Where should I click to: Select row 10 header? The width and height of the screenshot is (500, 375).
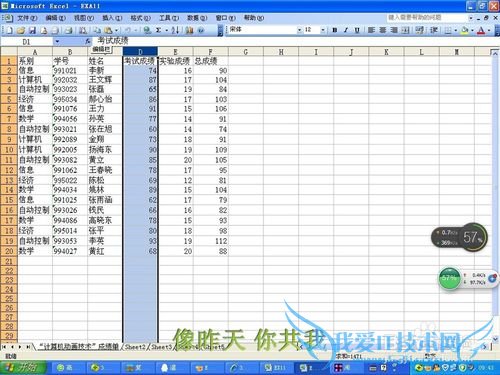click(9, 150)
